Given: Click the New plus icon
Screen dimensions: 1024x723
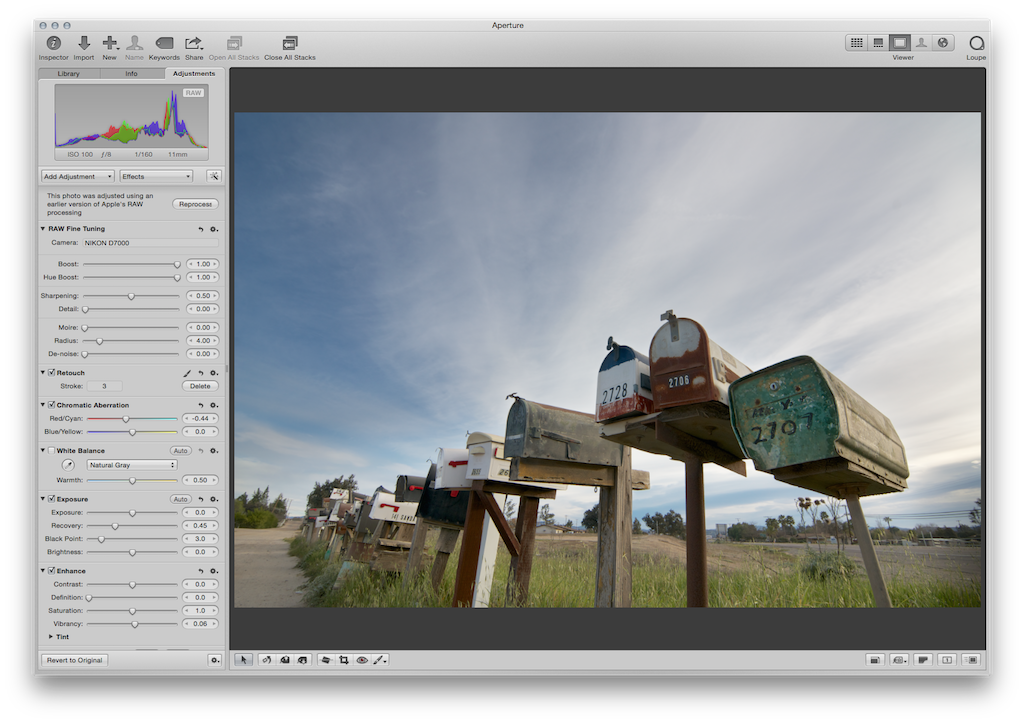Looking at the screenshot, I should pos(110,43).
